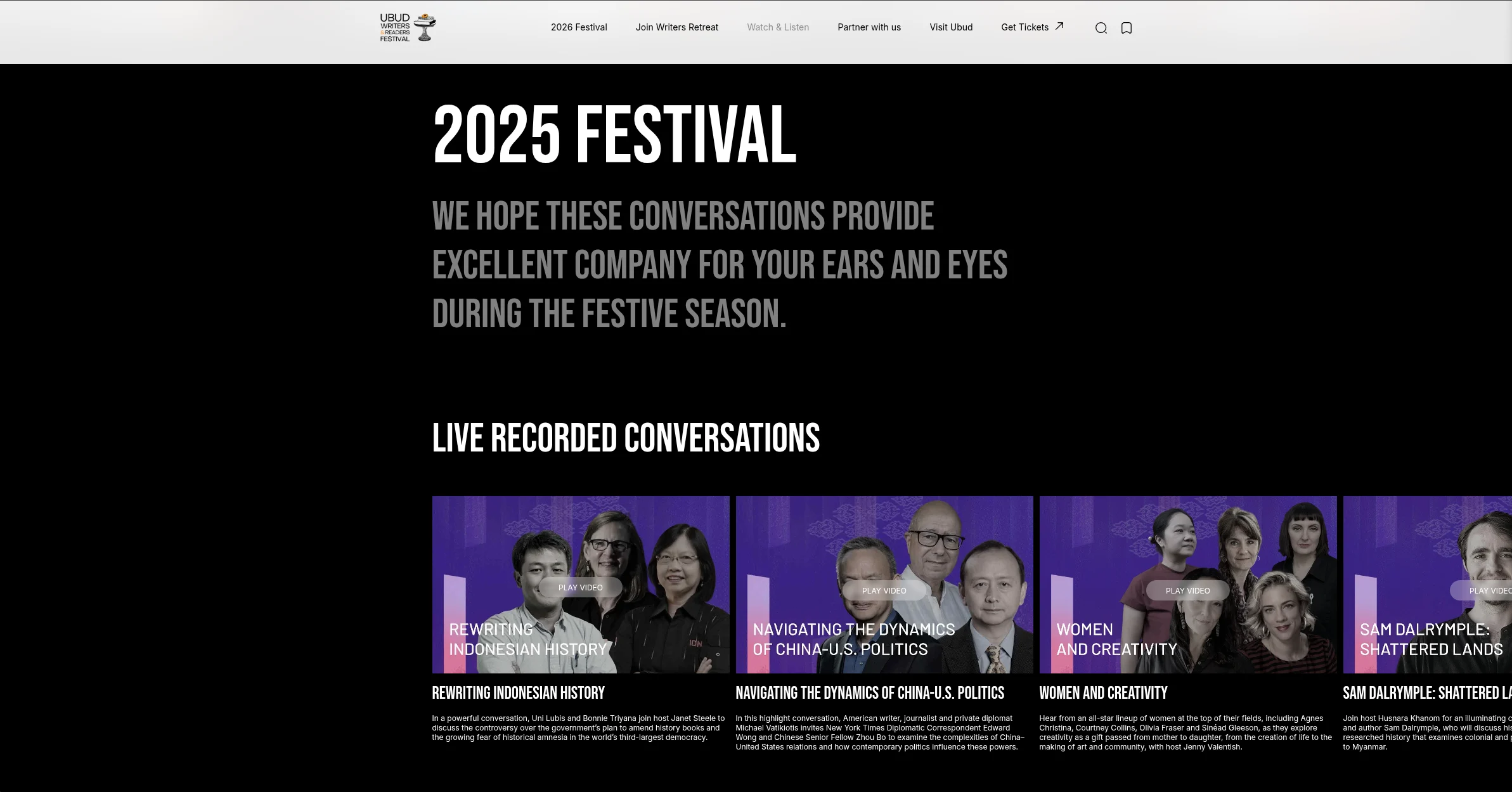Open the Rewriting Indonesian History thumbnail
The image size is (1512, 792).
coord(581,585)
